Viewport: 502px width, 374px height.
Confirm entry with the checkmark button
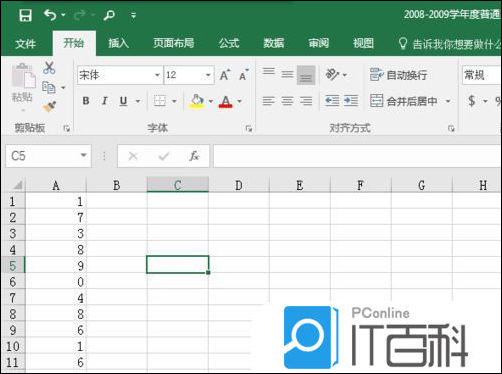pyautogui.click(x=164, y=156)
